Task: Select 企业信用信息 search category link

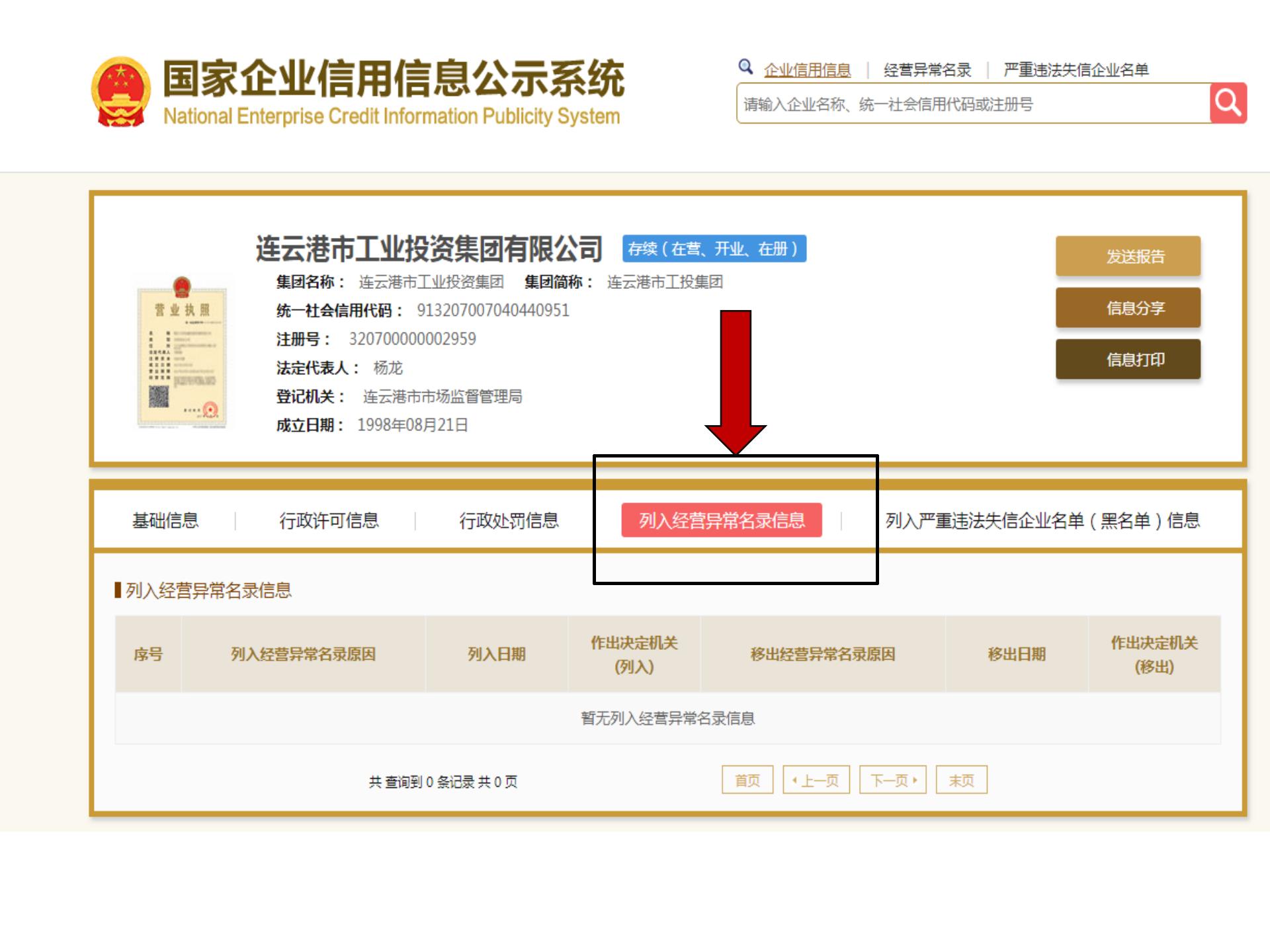Action: pyautogui.click(x=807, y=70)
